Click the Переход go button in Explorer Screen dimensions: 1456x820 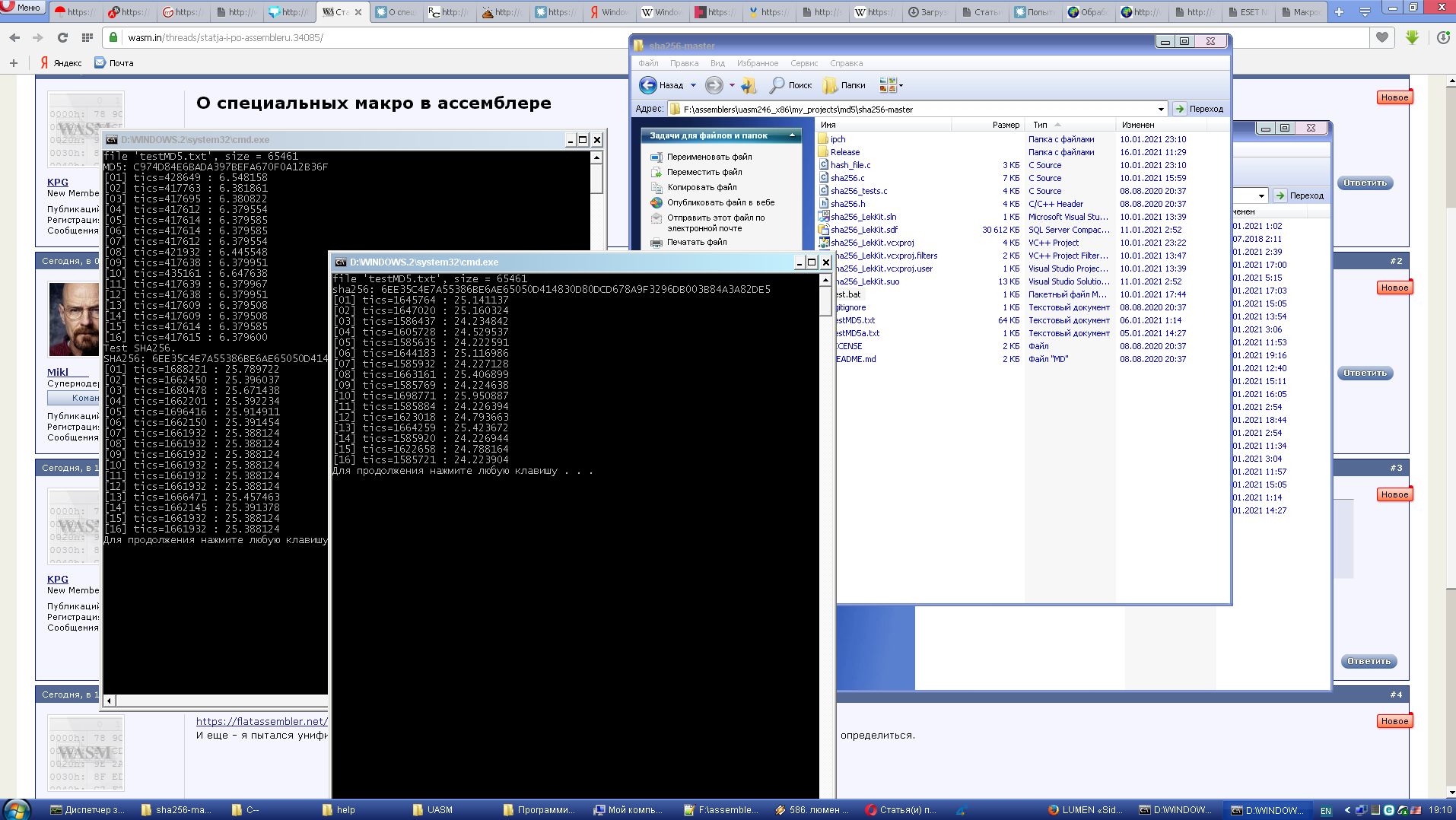(x=1199, y=110)
